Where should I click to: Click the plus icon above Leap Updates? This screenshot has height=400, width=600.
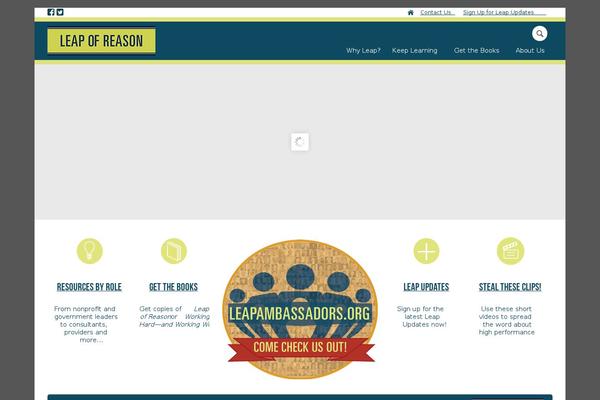[x=426, y=251]
